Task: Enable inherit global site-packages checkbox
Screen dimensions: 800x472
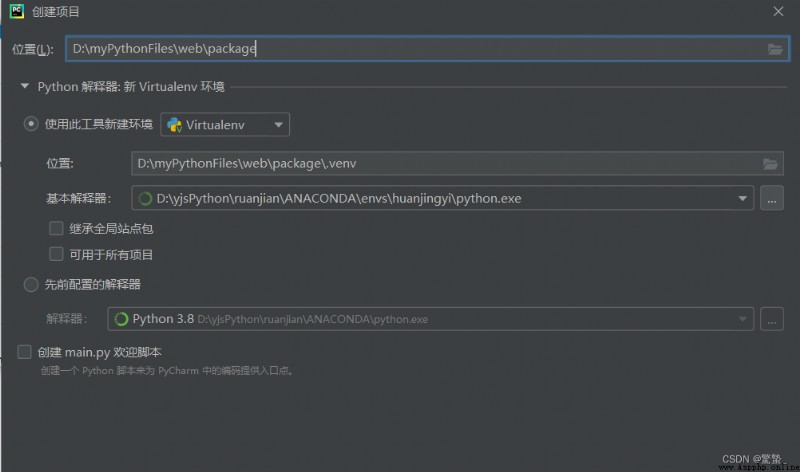Action: [56, 228]
